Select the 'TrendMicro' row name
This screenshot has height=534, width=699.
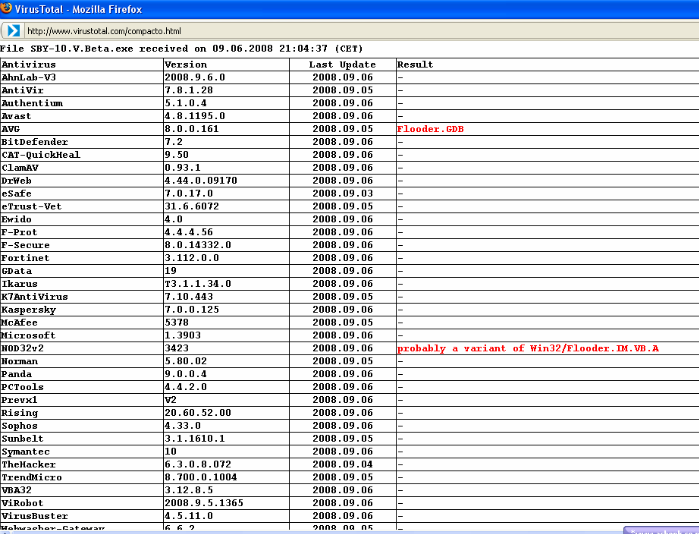[32, 477]
